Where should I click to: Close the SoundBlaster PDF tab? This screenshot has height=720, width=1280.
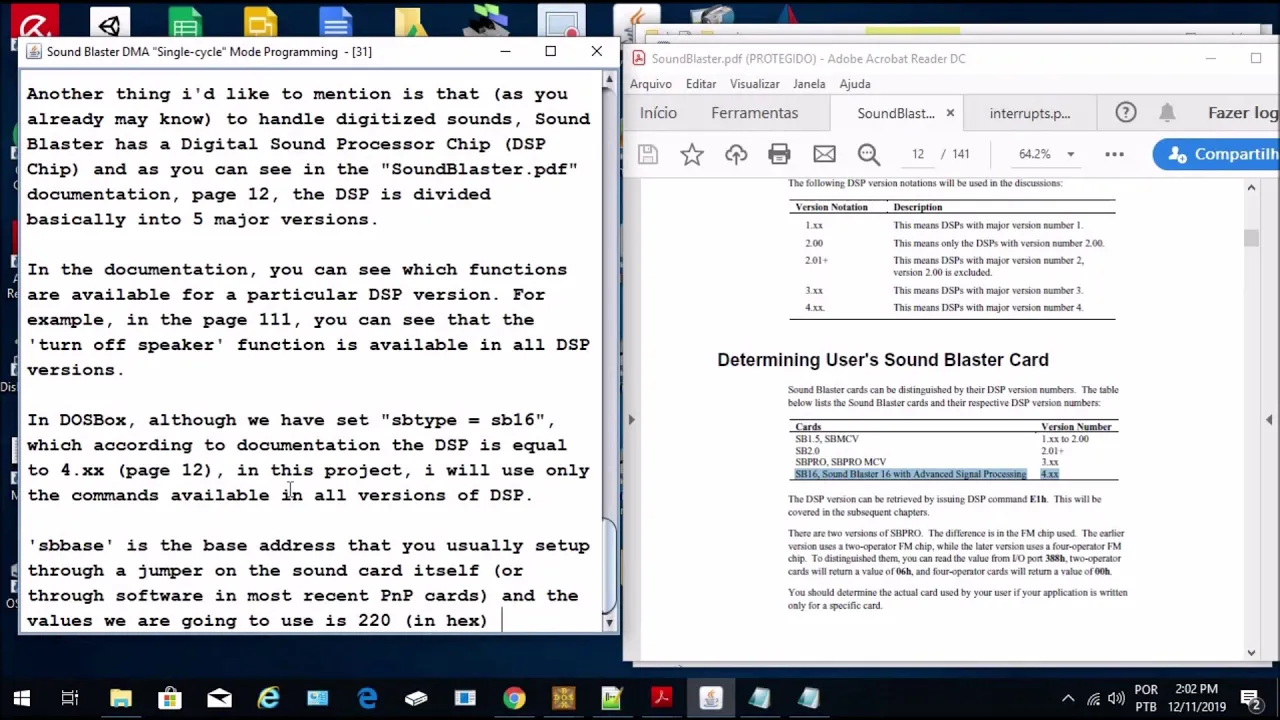(950, 113)
